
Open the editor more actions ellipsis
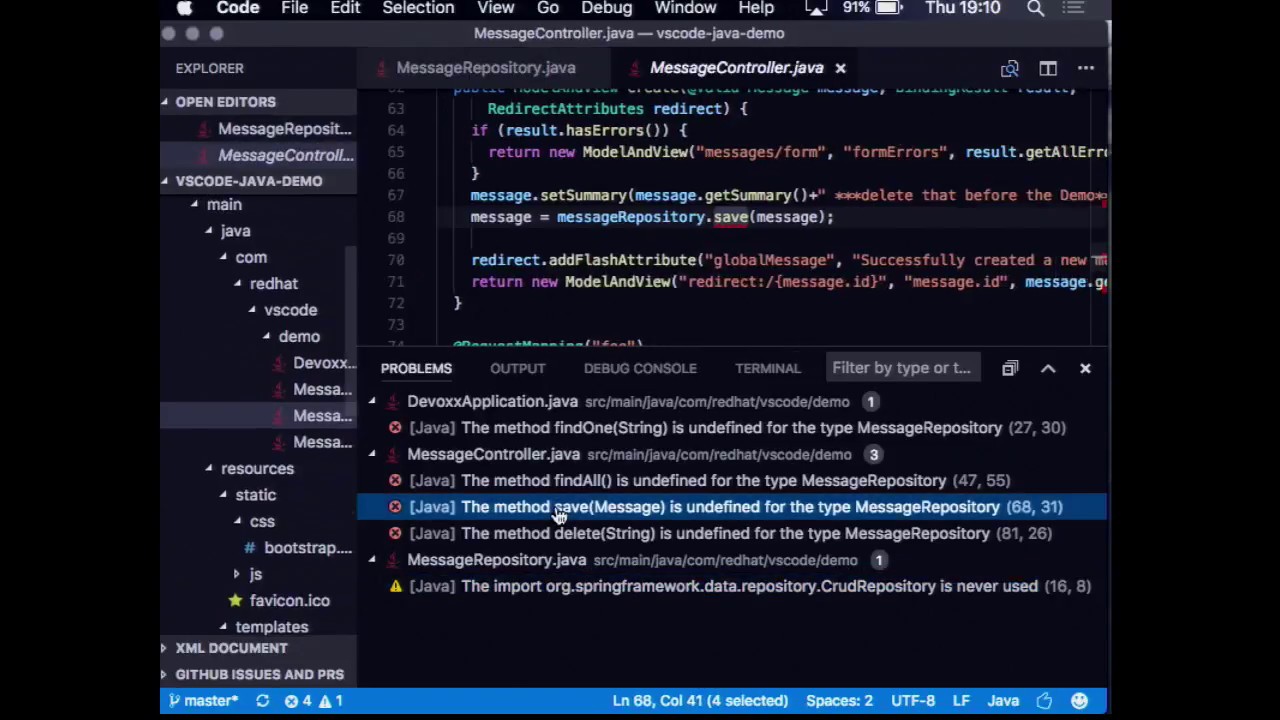pos(1086,68)
